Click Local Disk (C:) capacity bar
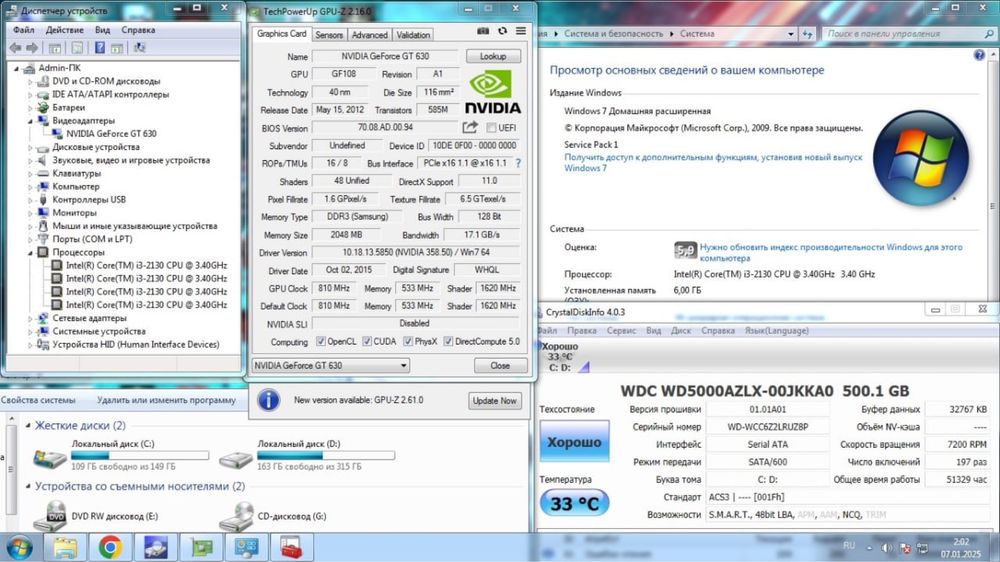 click(140, 455)
